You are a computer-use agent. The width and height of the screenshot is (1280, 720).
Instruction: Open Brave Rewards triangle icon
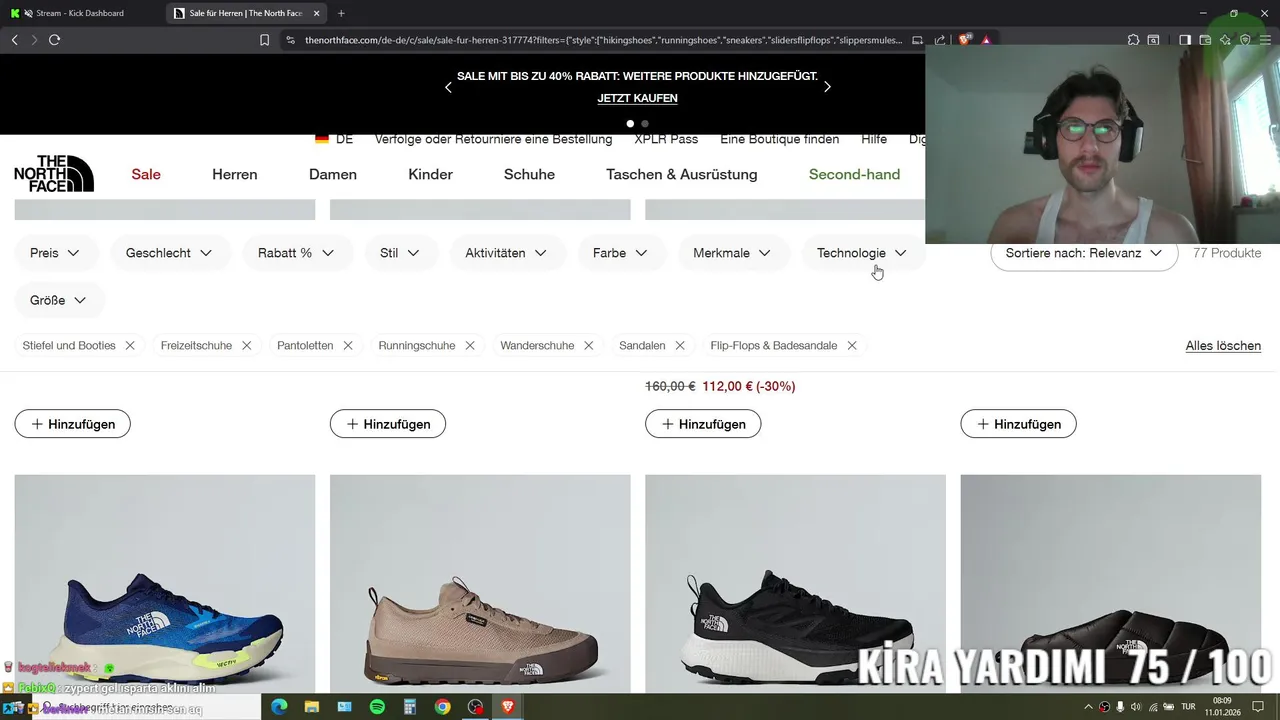tap(986, 40)
